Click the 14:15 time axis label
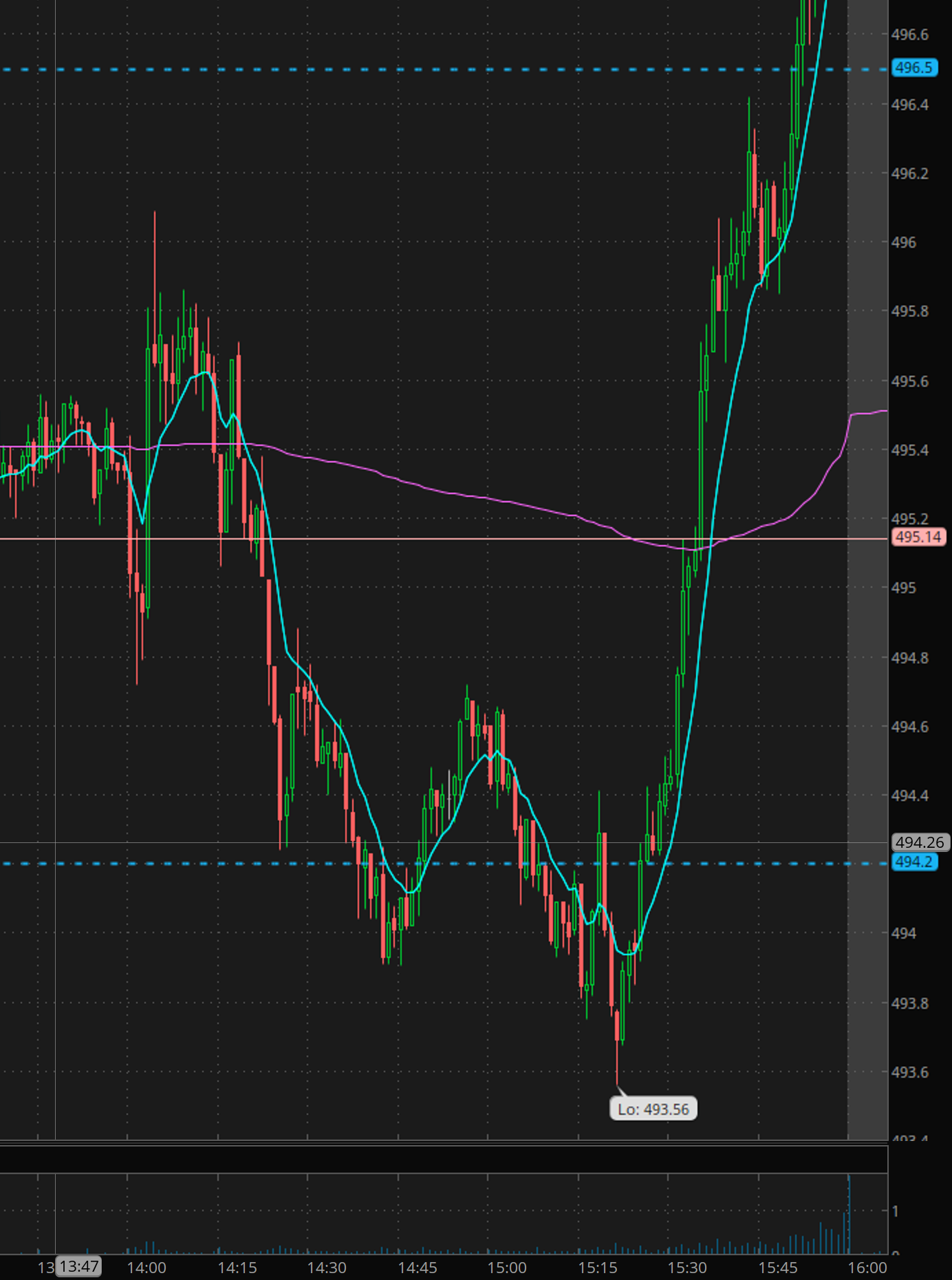The width and height of the screenshot is (952, 1280). (237, 1268)
